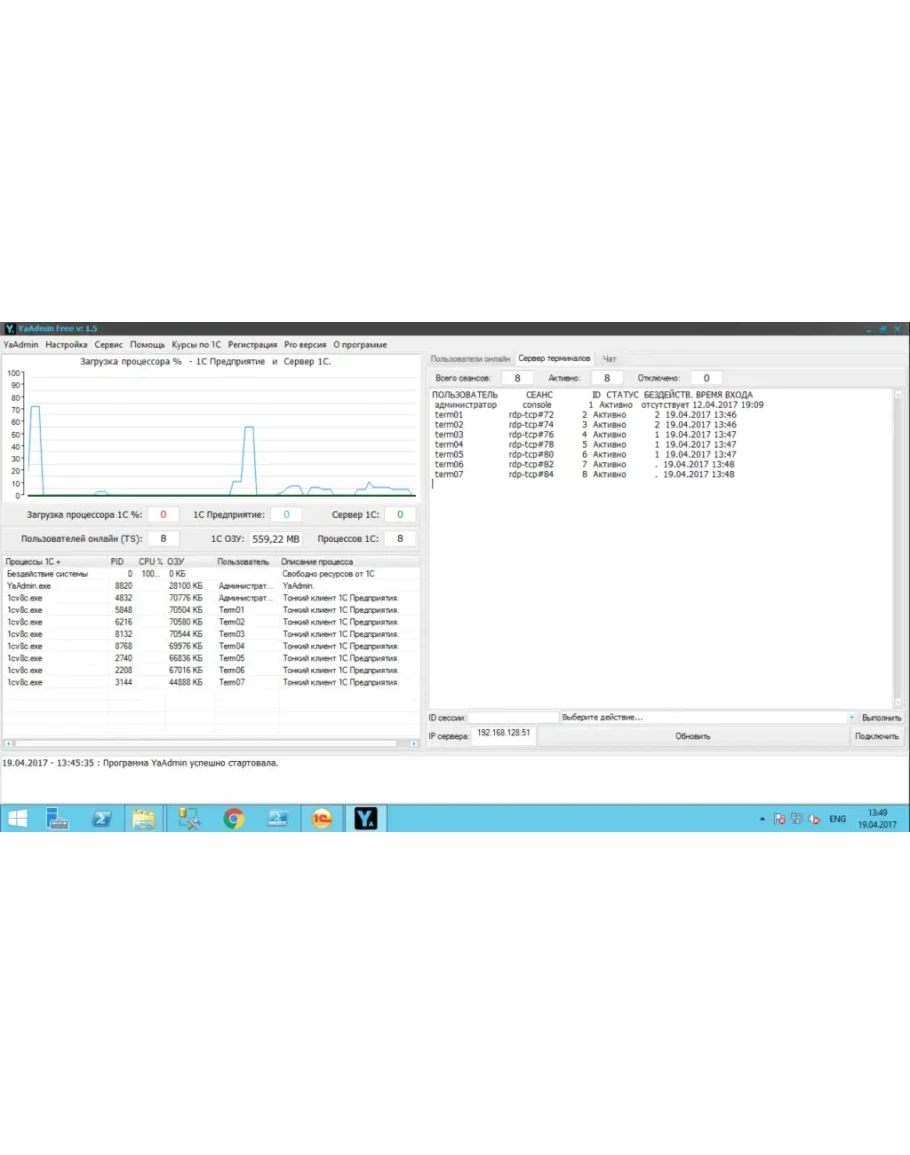Sort by the 'Процессы 1С' column header
Image resolution: width=910 pixels, height=1155 pixels.
(x=34, y=562)
